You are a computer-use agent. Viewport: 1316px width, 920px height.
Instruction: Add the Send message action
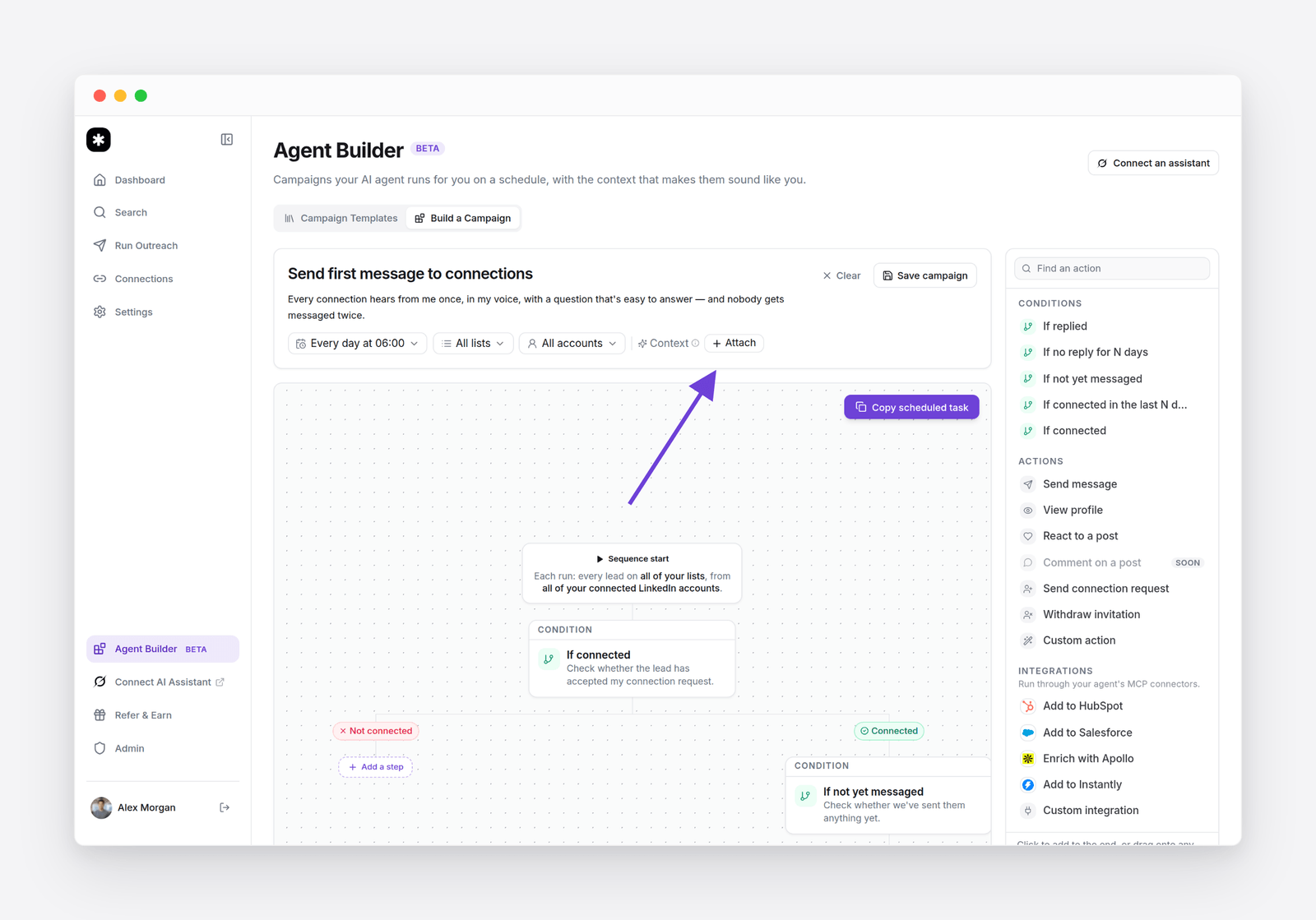(1112, 484)
